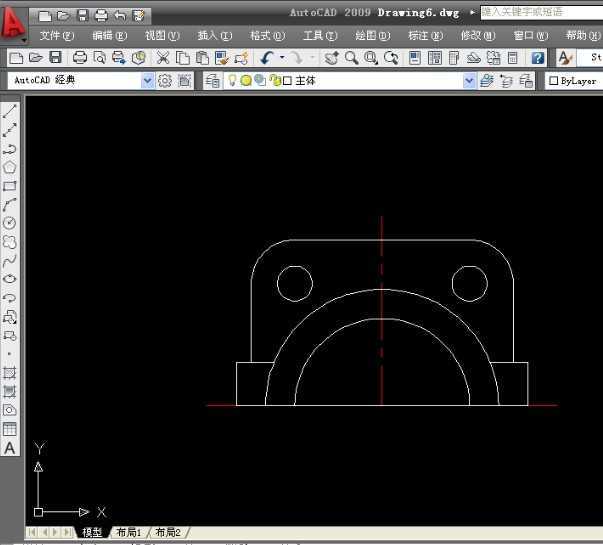Select the Hatch tool
Image resolution: width=603 pixels, height=545 pixels.
point(10,373)
